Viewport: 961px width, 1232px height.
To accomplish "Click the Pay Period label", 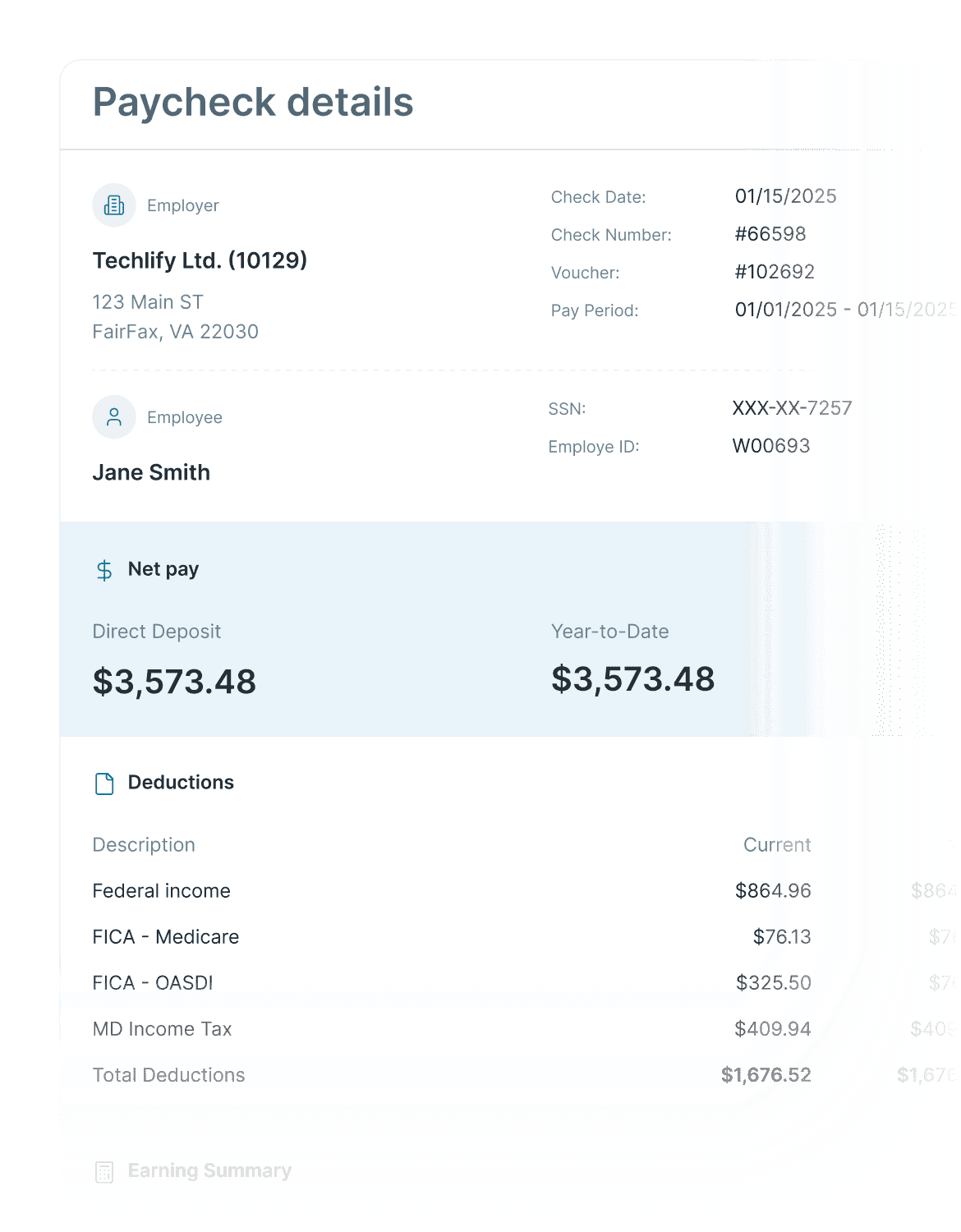I will point(595,310).
